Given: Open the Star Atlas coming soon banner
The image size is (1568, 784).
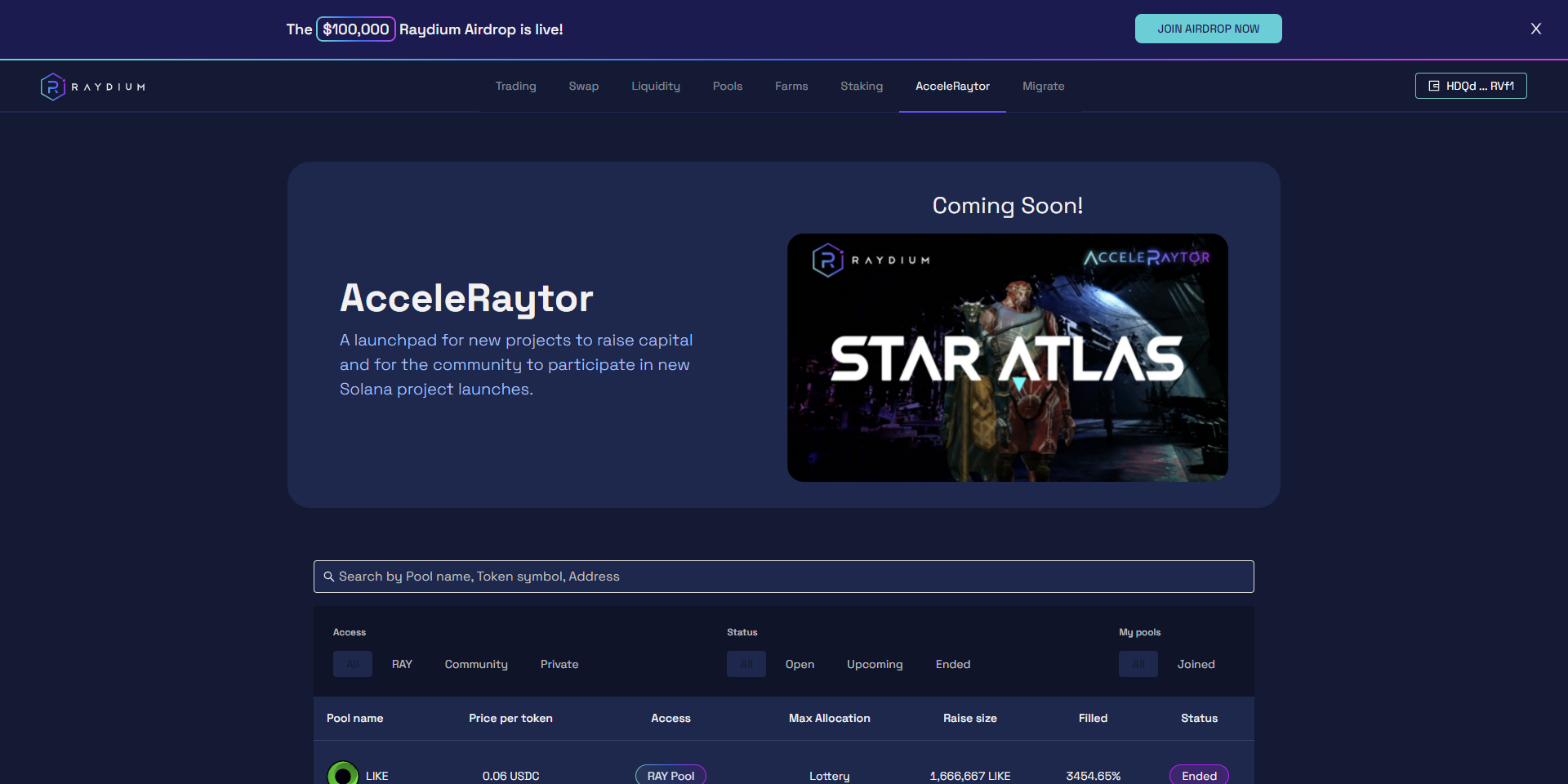Looking at the screenshot, I should click(x=1007, y=358).
